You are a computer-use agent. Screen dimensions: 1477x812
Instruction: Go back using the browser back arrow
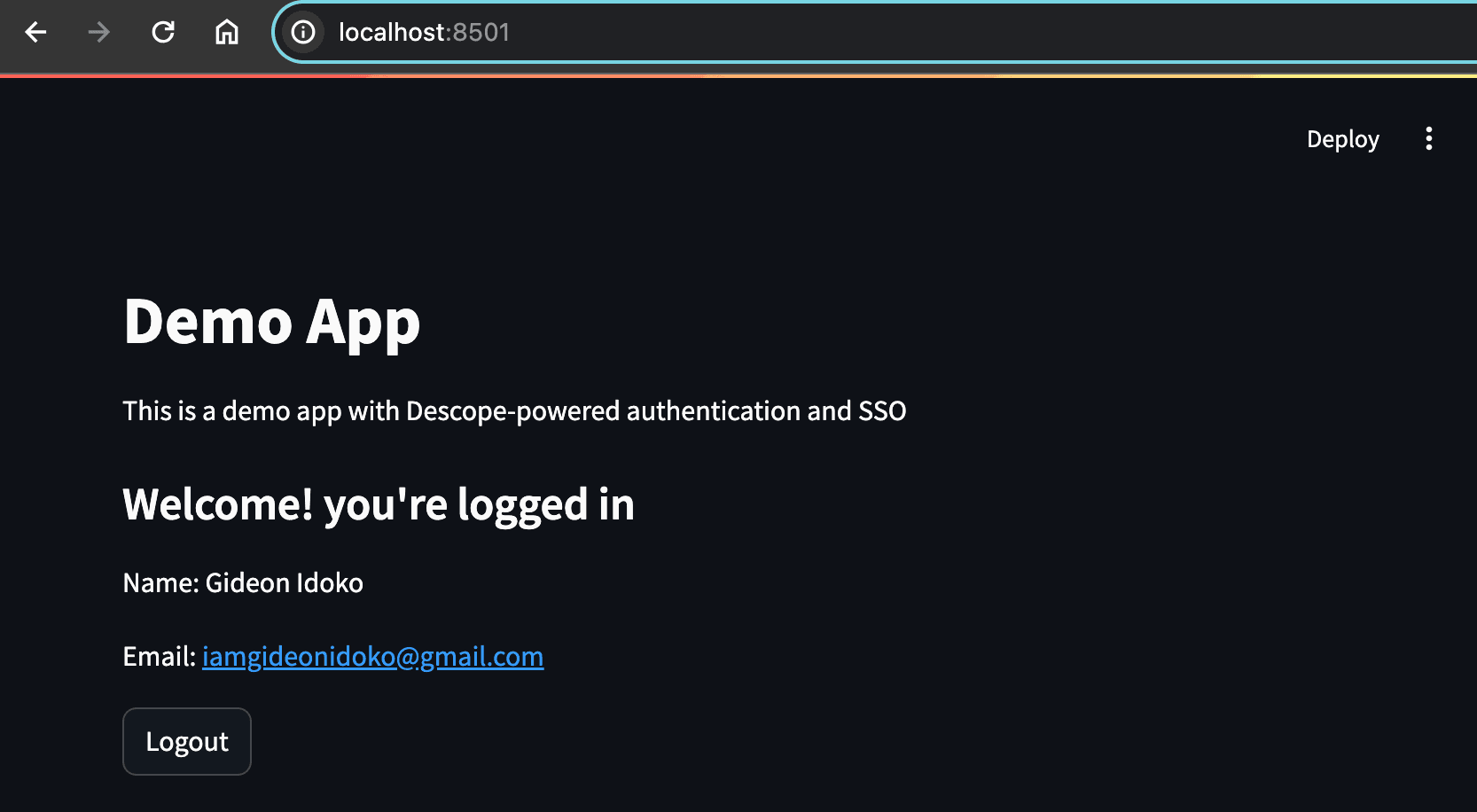35,33
